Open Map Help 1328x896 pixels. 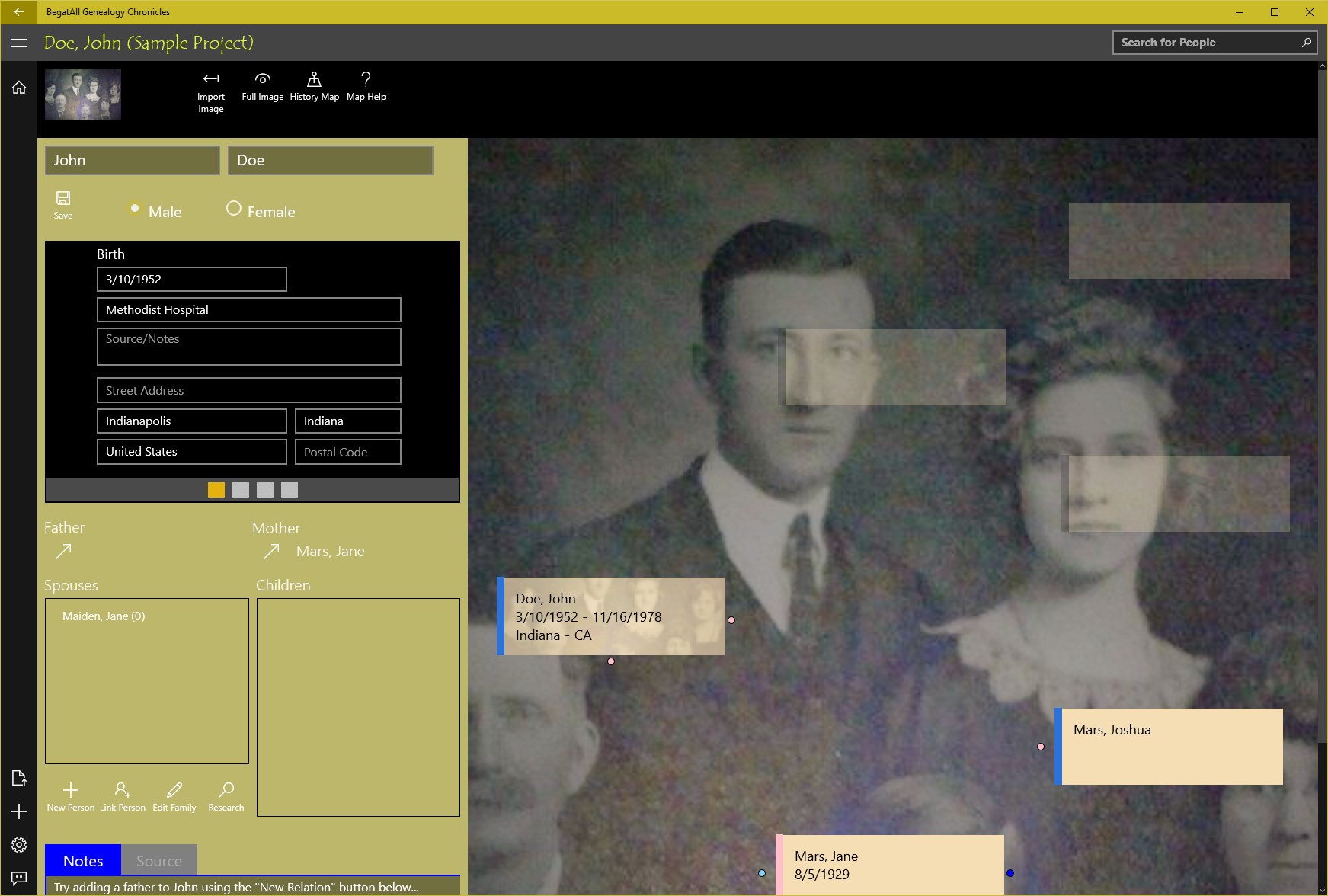(x=366, y=88)
